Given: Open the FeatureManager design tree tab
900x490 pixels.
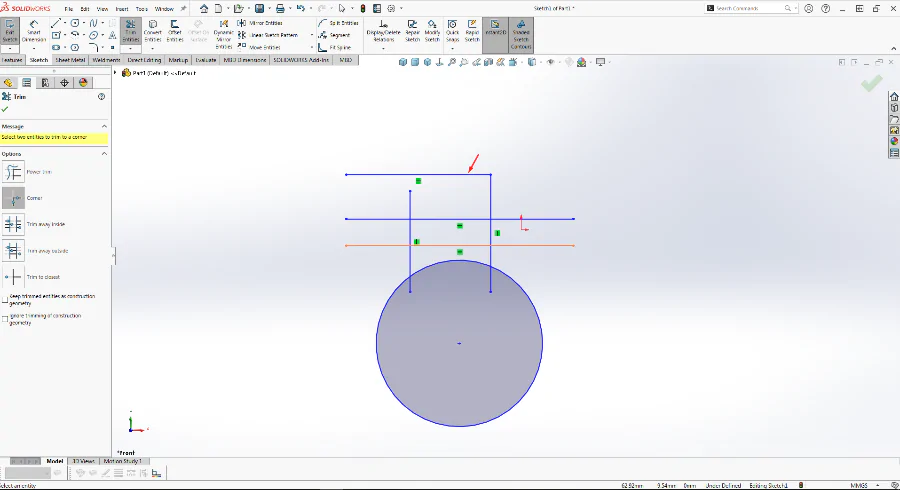Looking at the screenshot, I should click(x=8, y=83).
